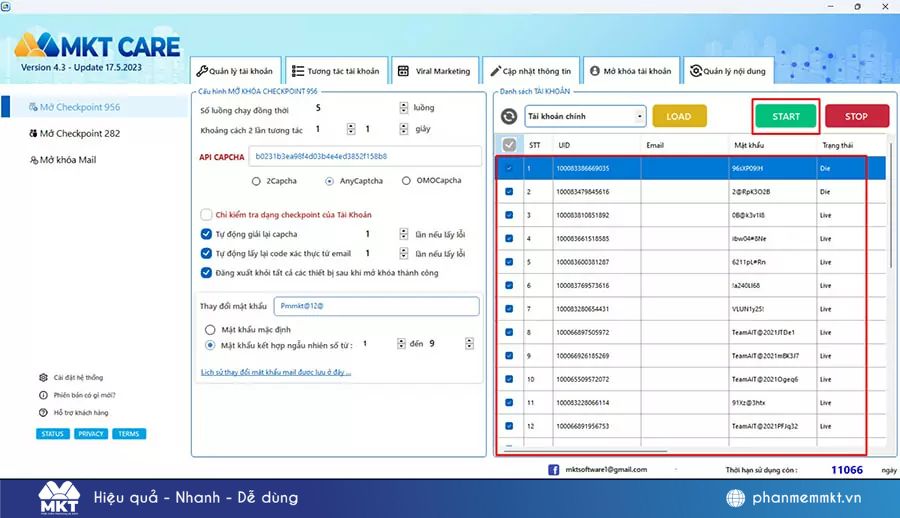Enable 'Chỉ kiểm tra dạng checkpoint' checkbox
The height and width of the screenshot is (518, 900).
pyautogui.click(x=206, y=215)
